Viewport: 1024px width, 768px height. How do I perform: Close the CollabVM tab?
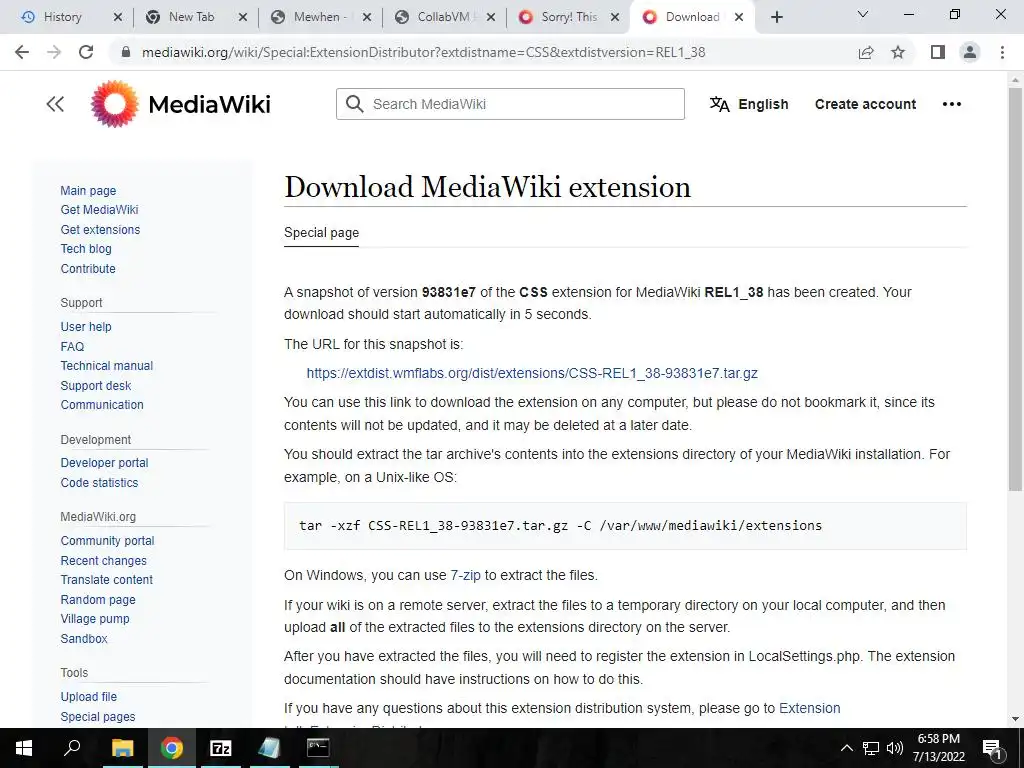pos(491,17)
